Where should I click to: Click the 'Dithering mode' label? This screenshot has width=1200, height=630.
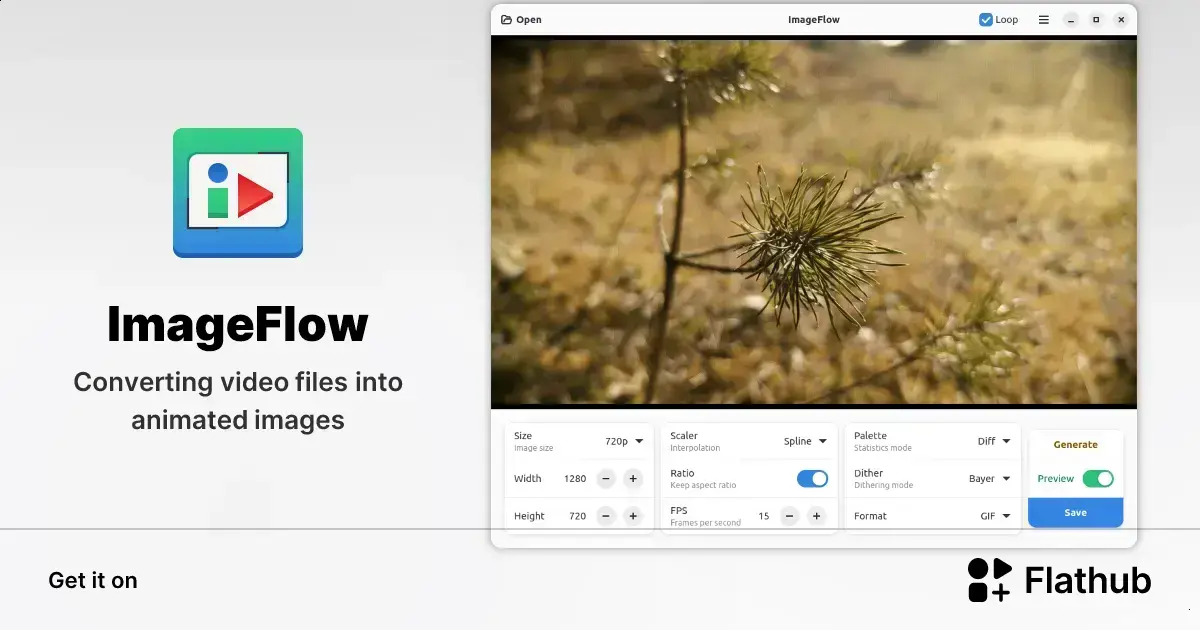tap(883, 485)
